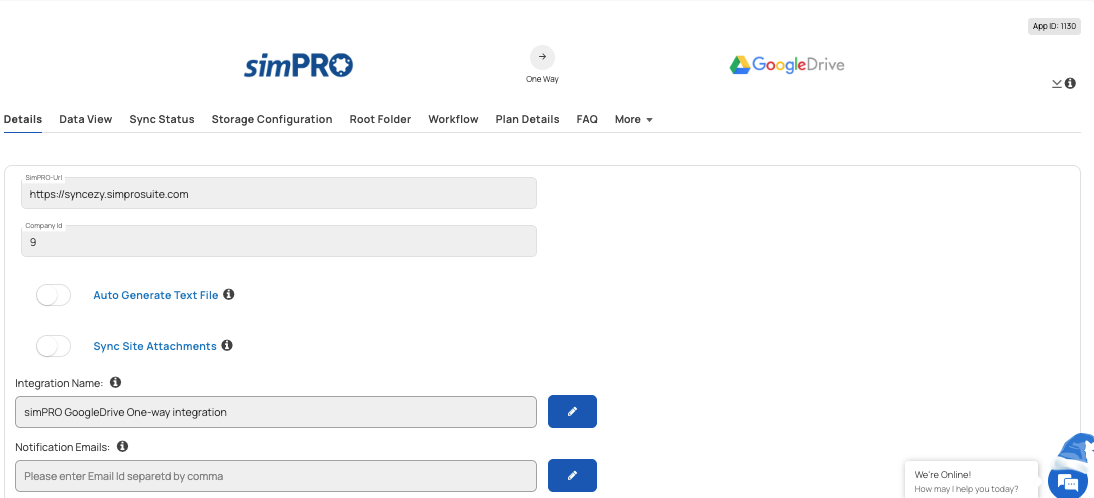Open info icon for Auto Generate Text File
Viewport: 1094px width, 498px height.
(x=229, y=294)
